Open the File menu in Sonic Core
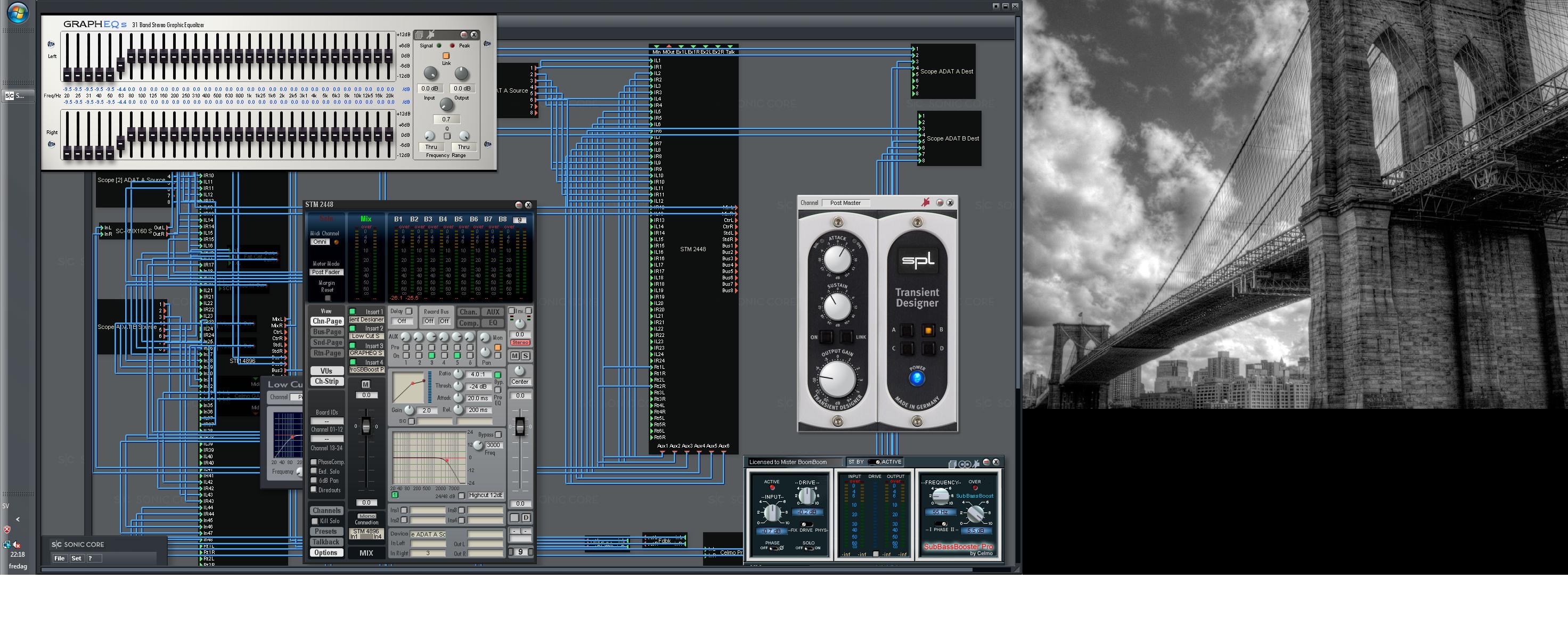Viewport: 1568px width, 628px height. click(x=59, y=559)
